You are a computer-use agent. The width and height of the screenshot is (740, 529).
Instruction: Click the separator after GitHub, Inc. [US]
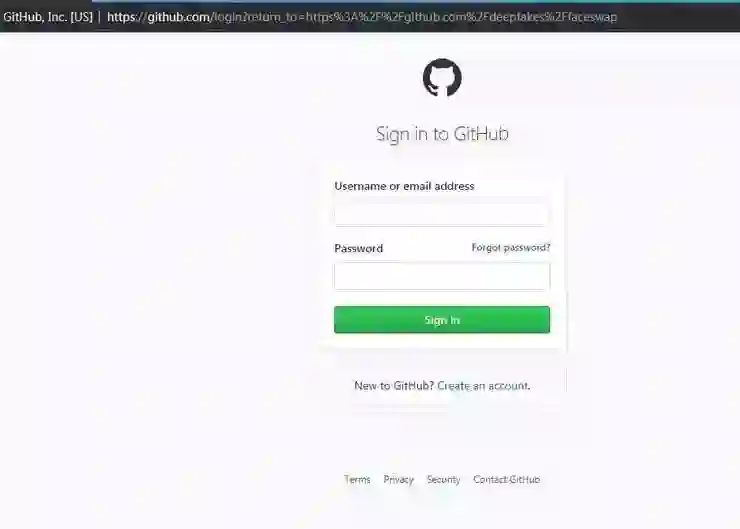click(x=100, y=17)
